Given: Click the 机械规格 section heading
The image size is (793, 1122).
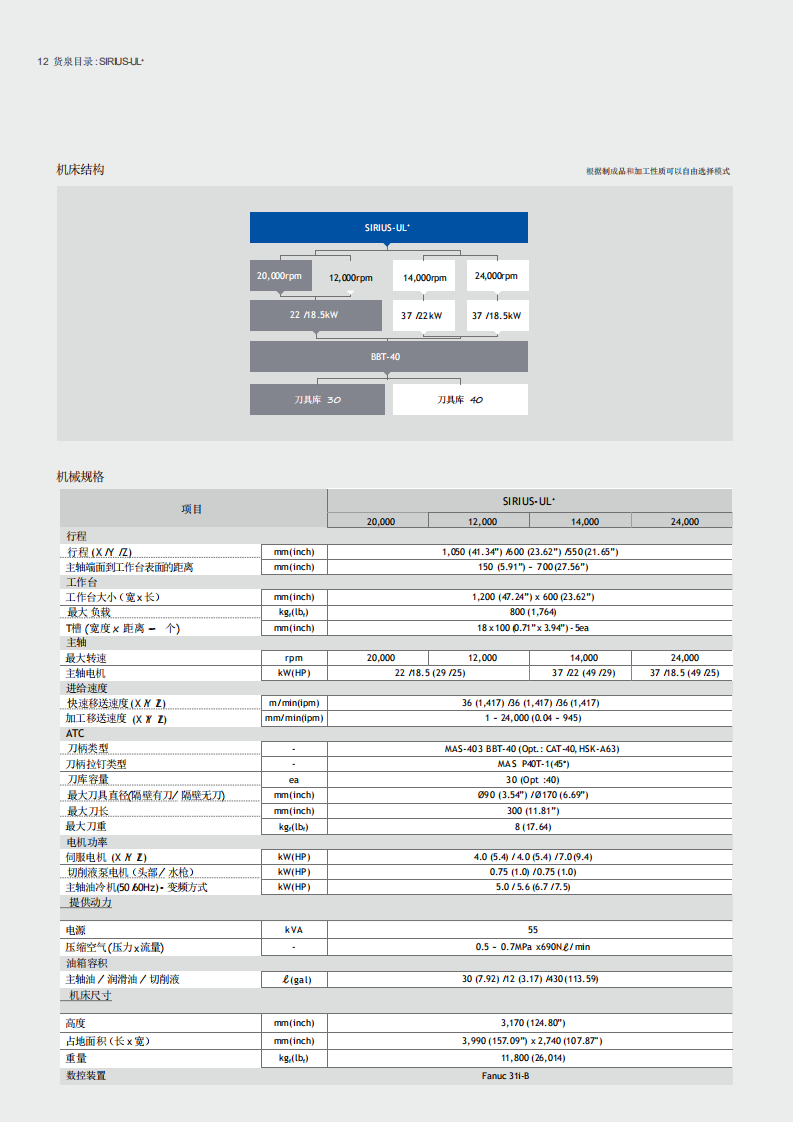Looking at the screenshot, I should [x=80, y=477].
